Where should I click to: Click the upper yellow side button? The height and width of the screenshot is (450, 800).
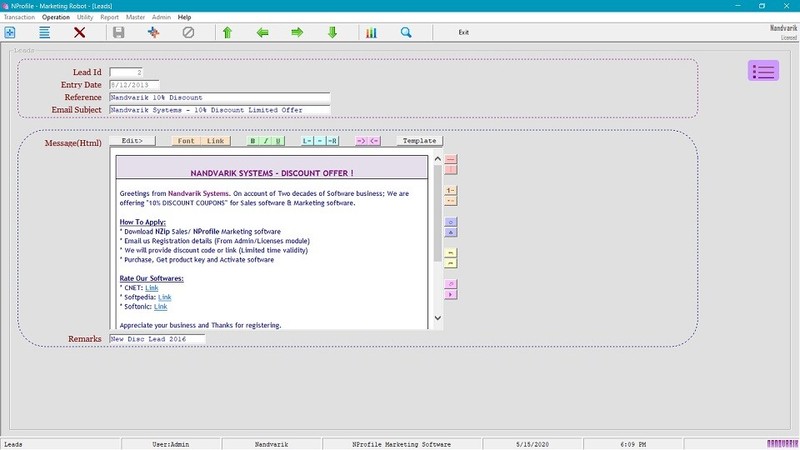click(451, 253)
